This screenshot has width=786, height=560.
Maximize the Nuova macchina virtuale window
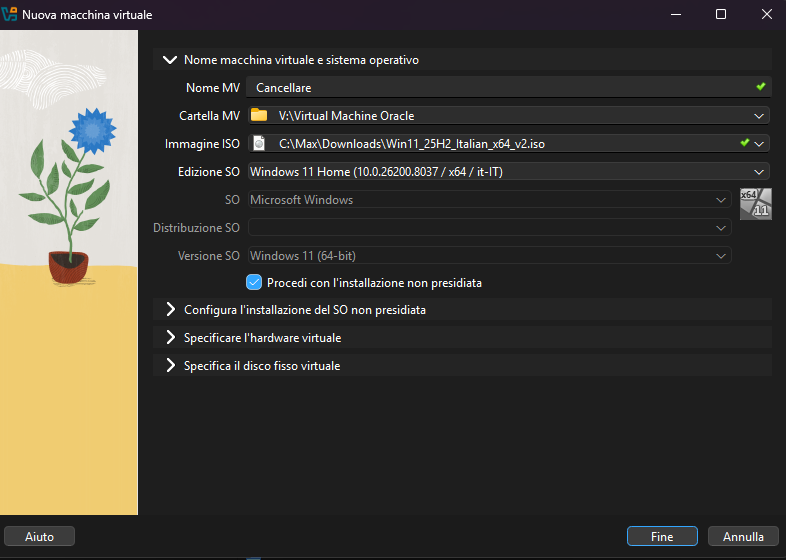720,14
